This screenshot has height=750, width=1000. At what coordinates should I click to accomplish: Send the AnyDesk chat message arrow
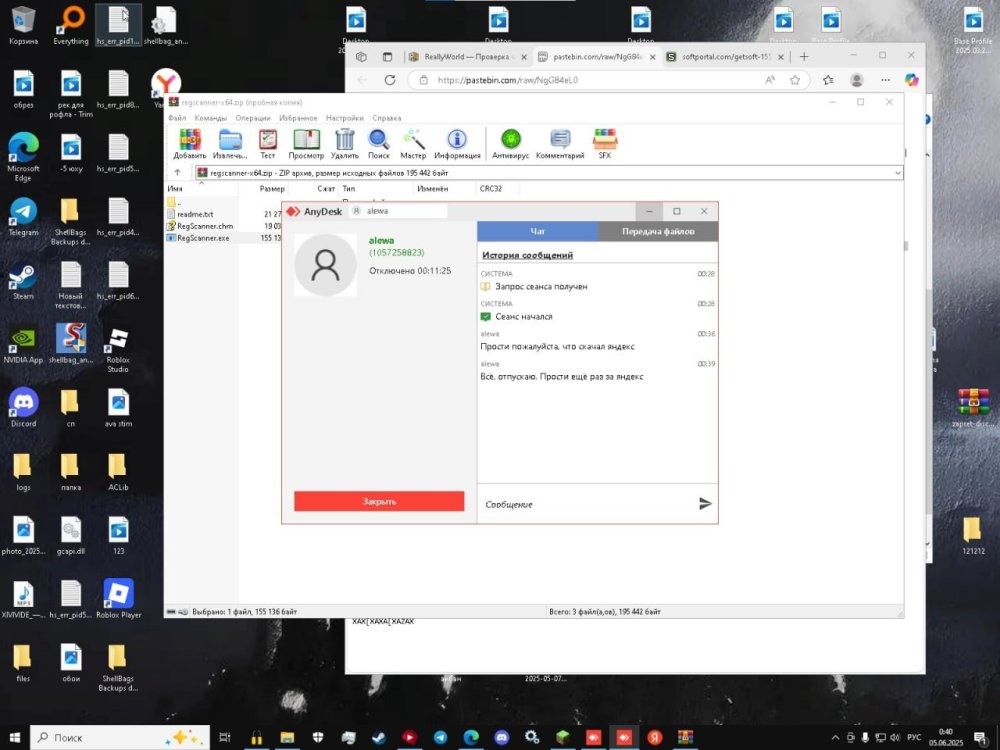tap(705, 504)
